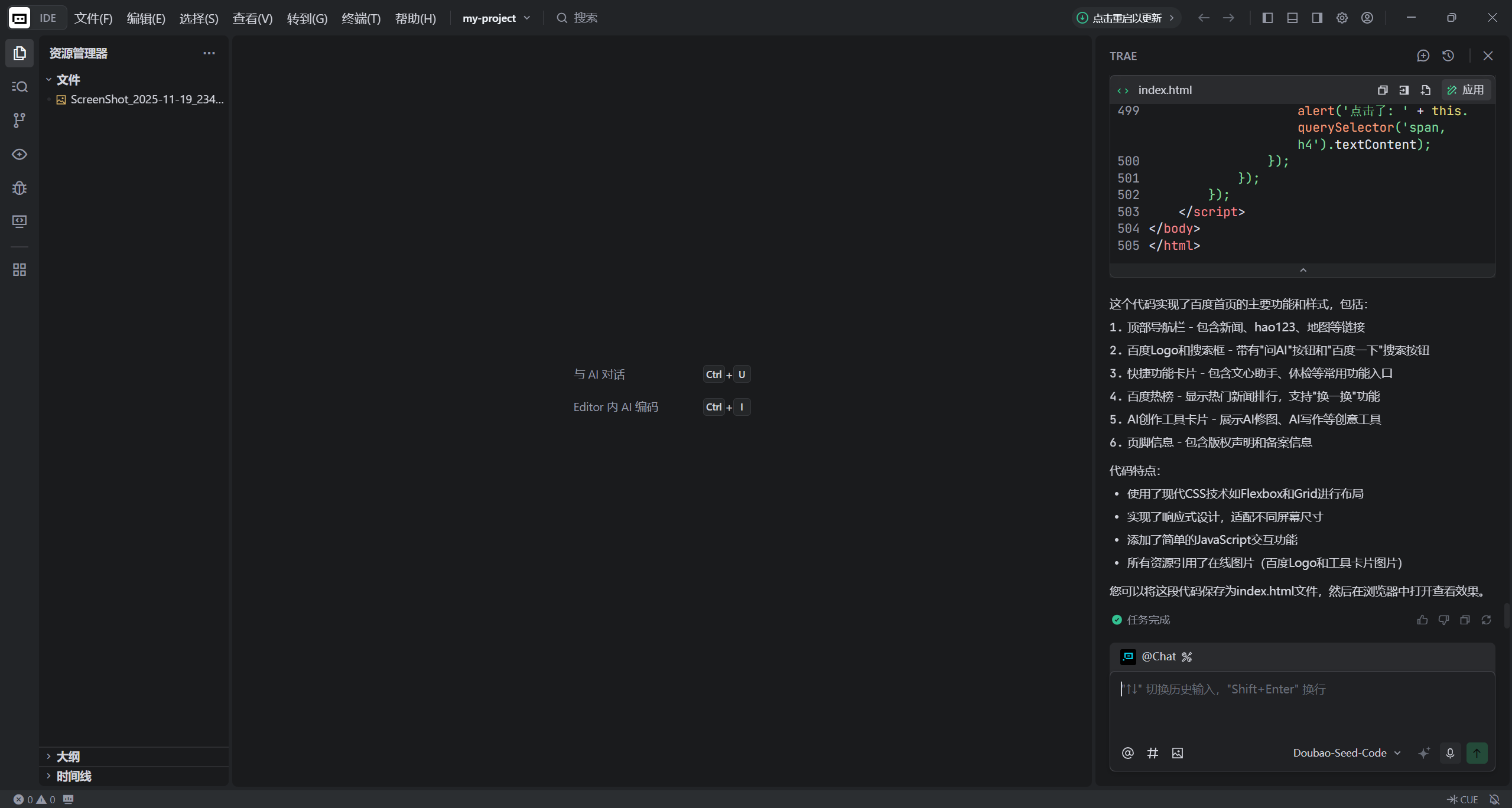Click the voice input microphone button
Screen dimensions: 1512x808
(x=1450, y=753)
